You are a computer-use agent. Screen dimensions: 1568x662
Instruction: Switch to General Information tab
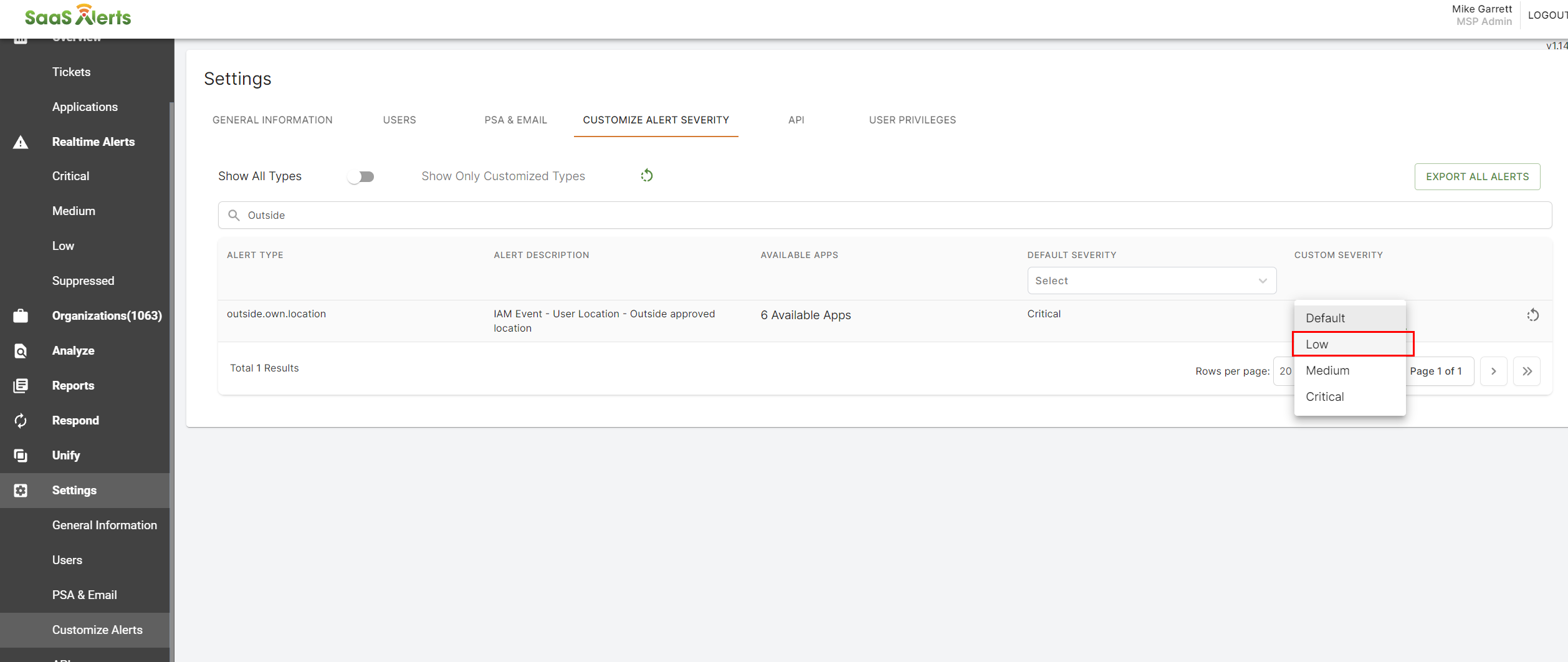(272, 120)
